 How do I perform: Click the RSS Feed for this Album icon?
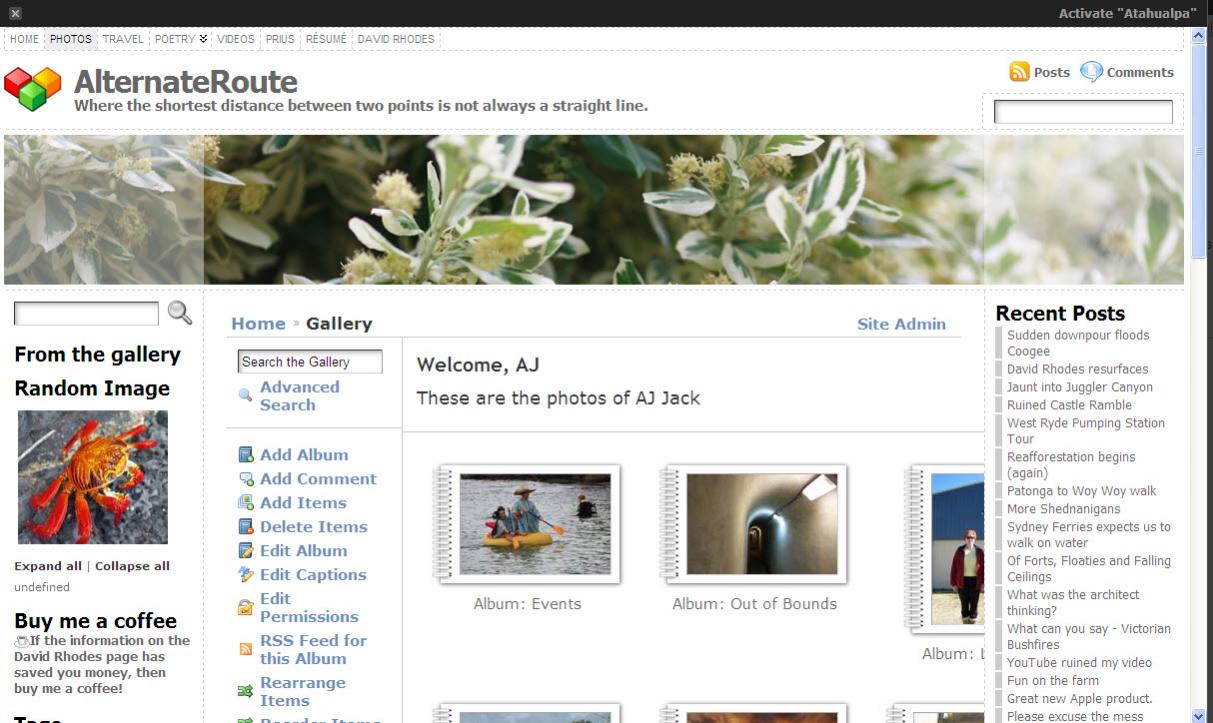click(x=245, y=650)
